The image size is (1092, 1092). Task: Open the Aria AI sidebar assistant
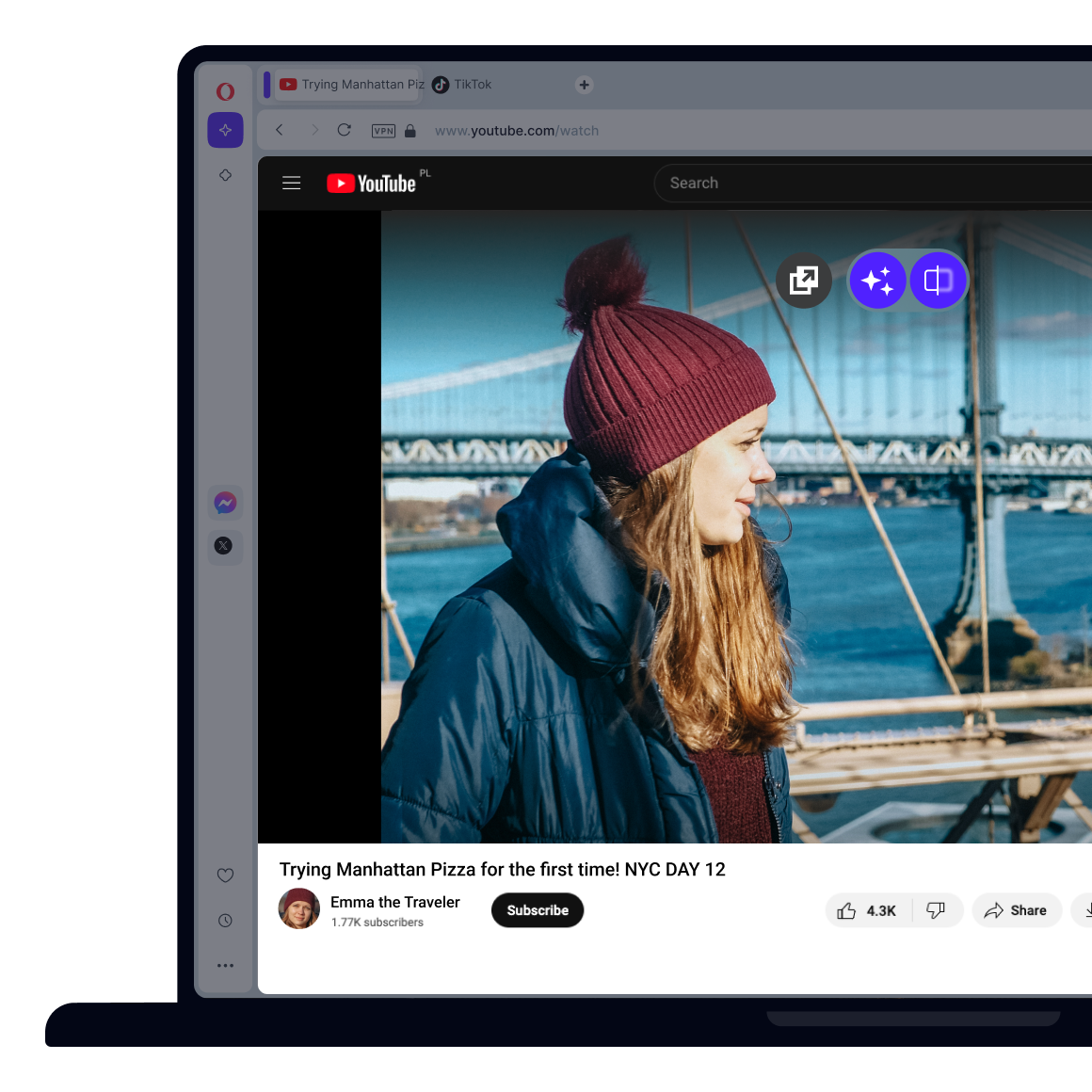pos(225,130)
